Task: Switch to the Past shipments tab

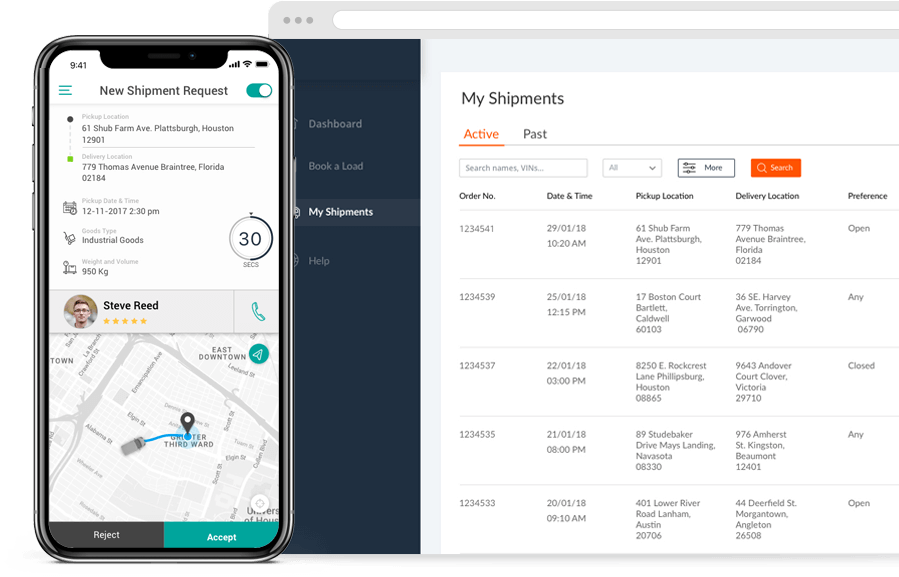Action: pyautogui.click(x=534, y=134)
